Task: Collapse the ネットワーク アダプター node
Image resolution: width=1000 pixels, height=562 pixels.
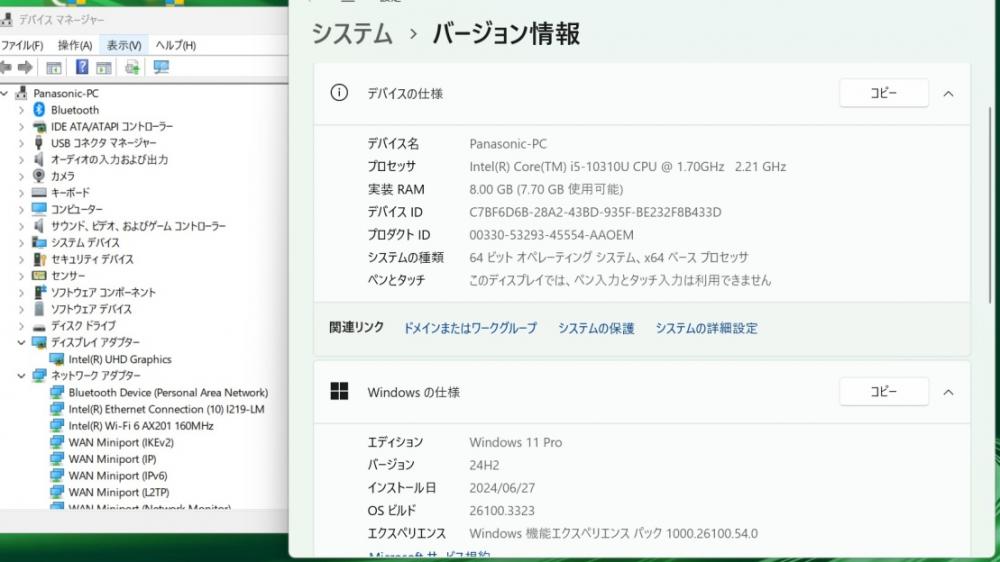Action: pos(21,376)
